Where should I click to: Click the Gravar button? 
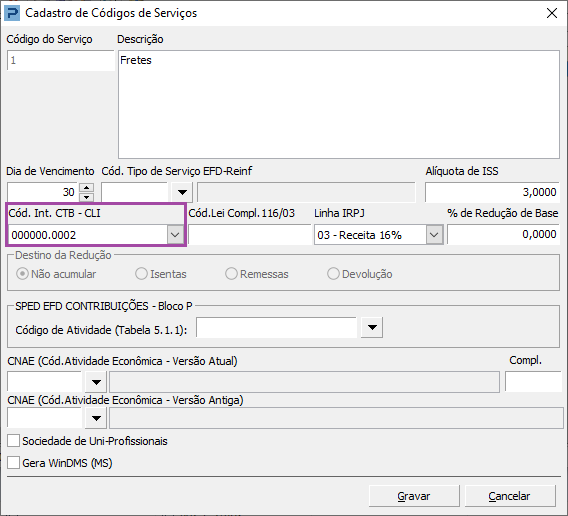pyautogui.click(x=414, y=496)
